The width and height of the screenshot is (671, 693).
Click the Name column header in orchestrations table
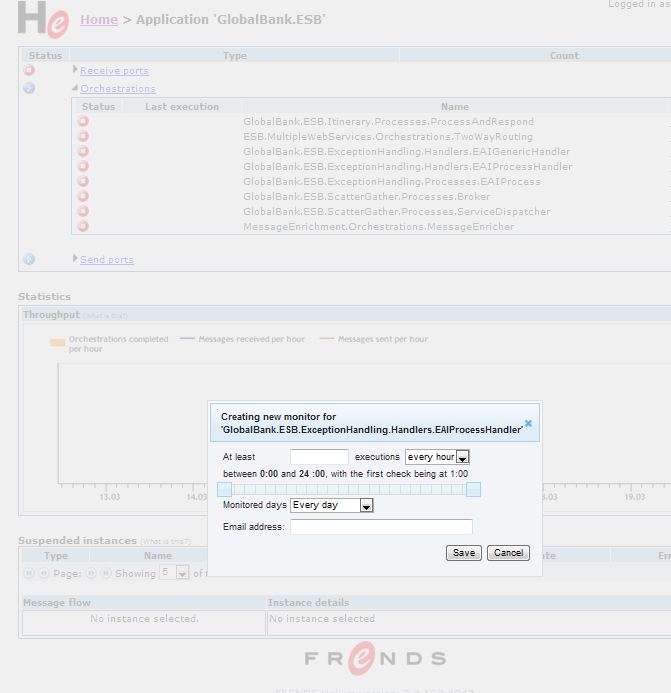pyautogui.click(x=455, y=107)
